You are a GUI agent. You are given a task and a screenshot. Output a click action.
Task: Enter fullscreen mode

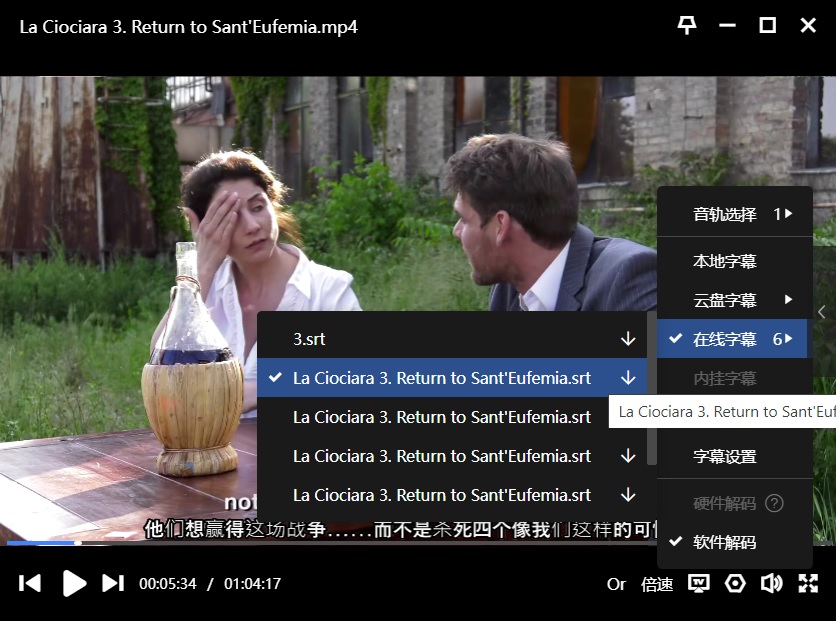point(808,584)
